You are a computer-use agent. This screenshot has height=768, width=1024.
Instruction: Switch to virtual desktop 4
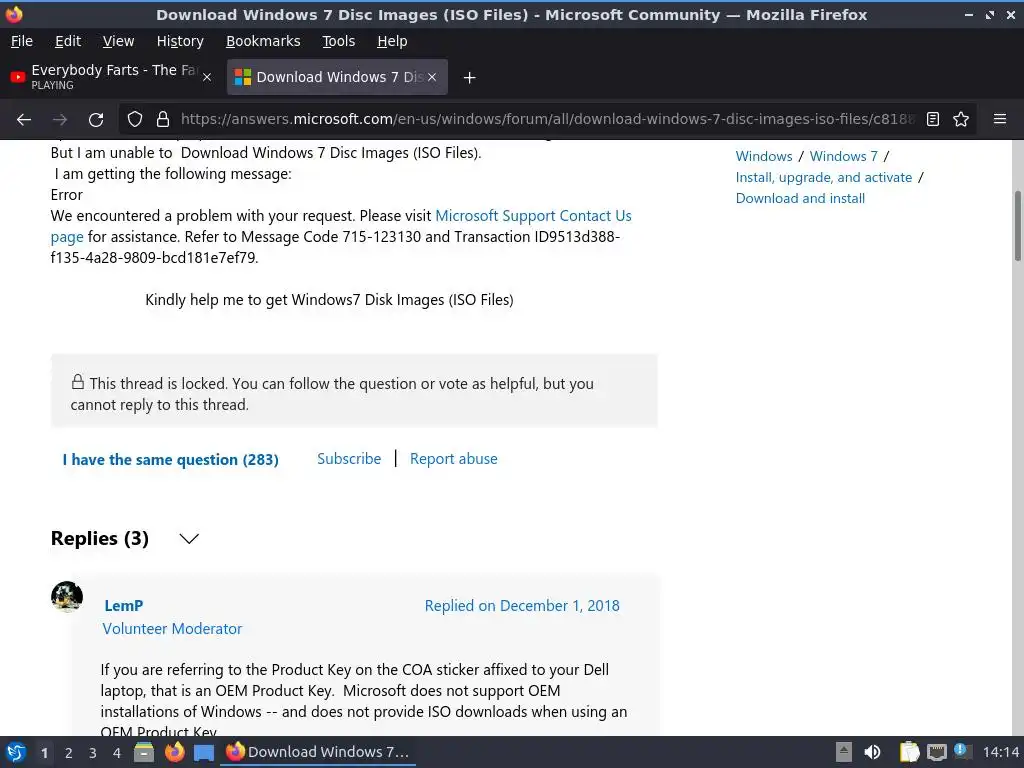(x=117, y=753)
